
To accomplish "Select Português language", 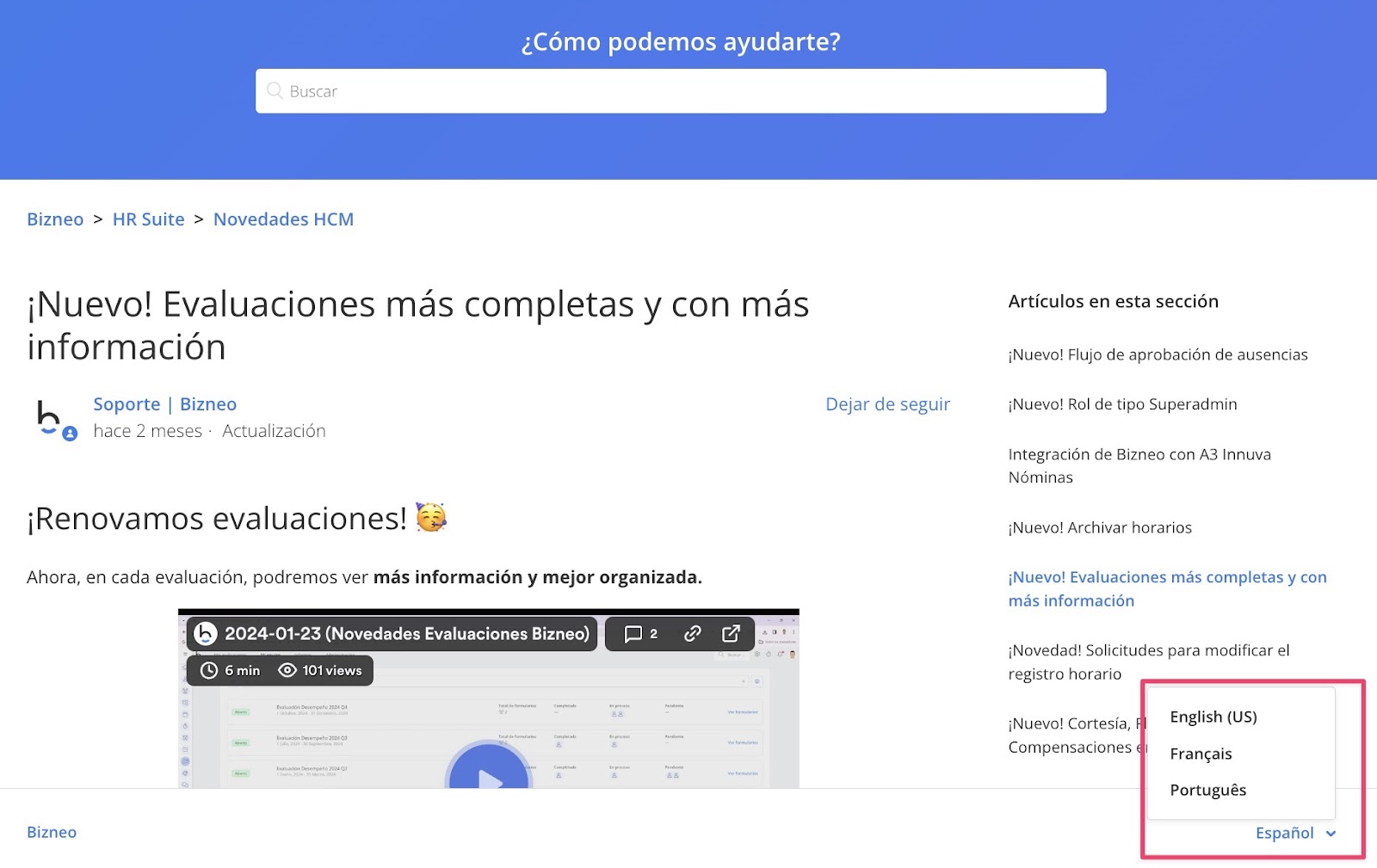I will [x=1207, y=790].
